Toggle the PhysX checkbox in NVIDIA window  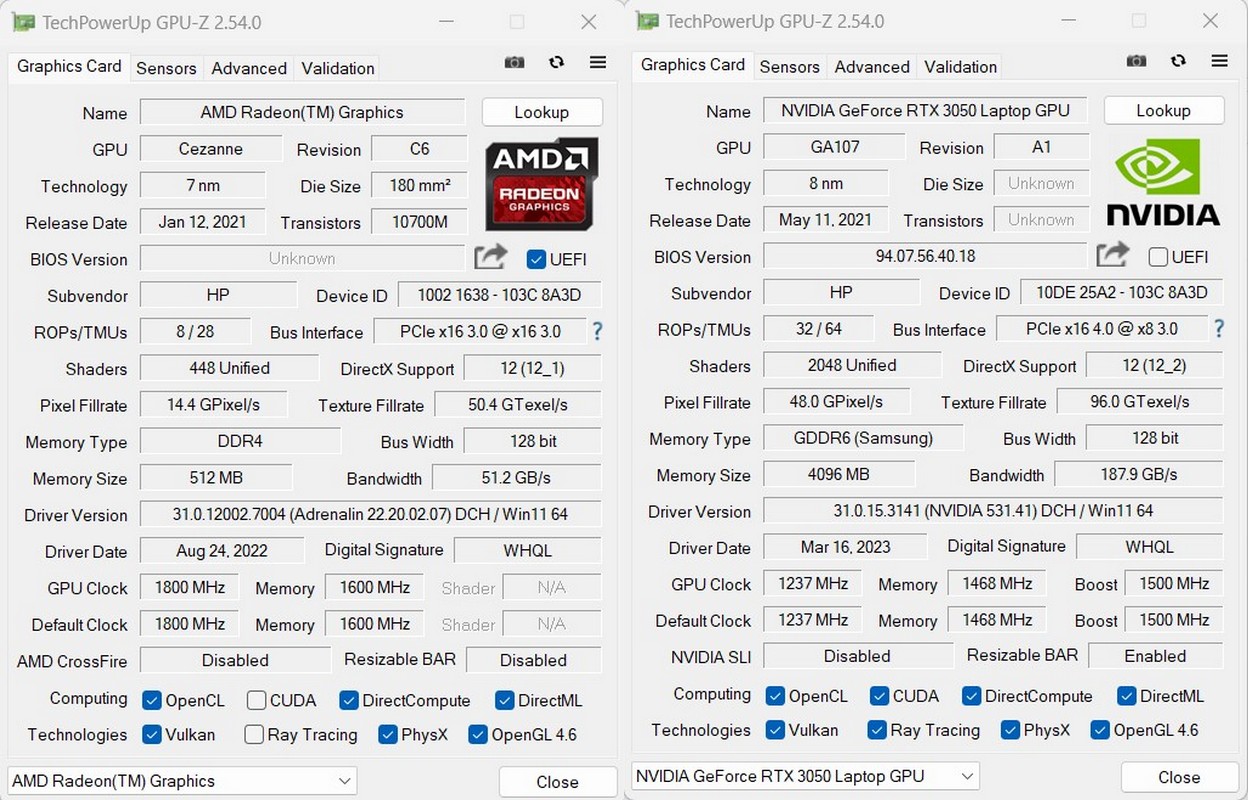(1010, 730)
